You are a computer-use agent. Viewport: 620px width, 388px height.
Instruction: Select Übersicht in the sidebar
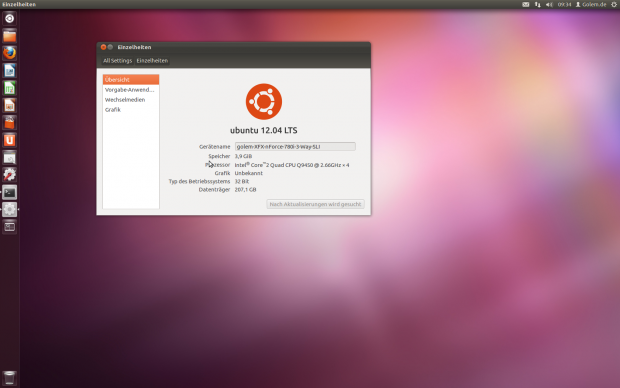pos(131,79)
